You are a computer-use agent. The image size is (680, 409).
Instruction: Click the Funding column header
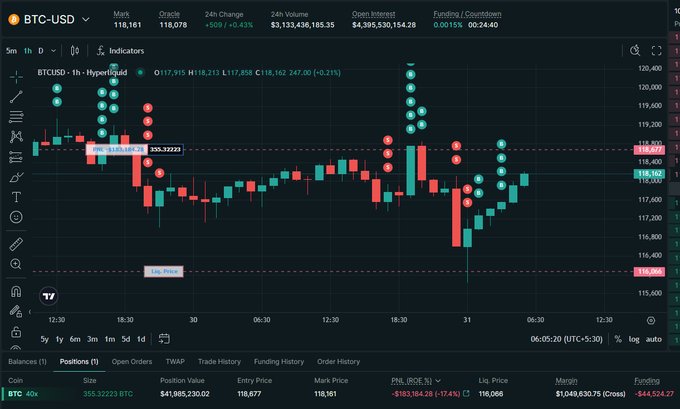coord(647,381)
